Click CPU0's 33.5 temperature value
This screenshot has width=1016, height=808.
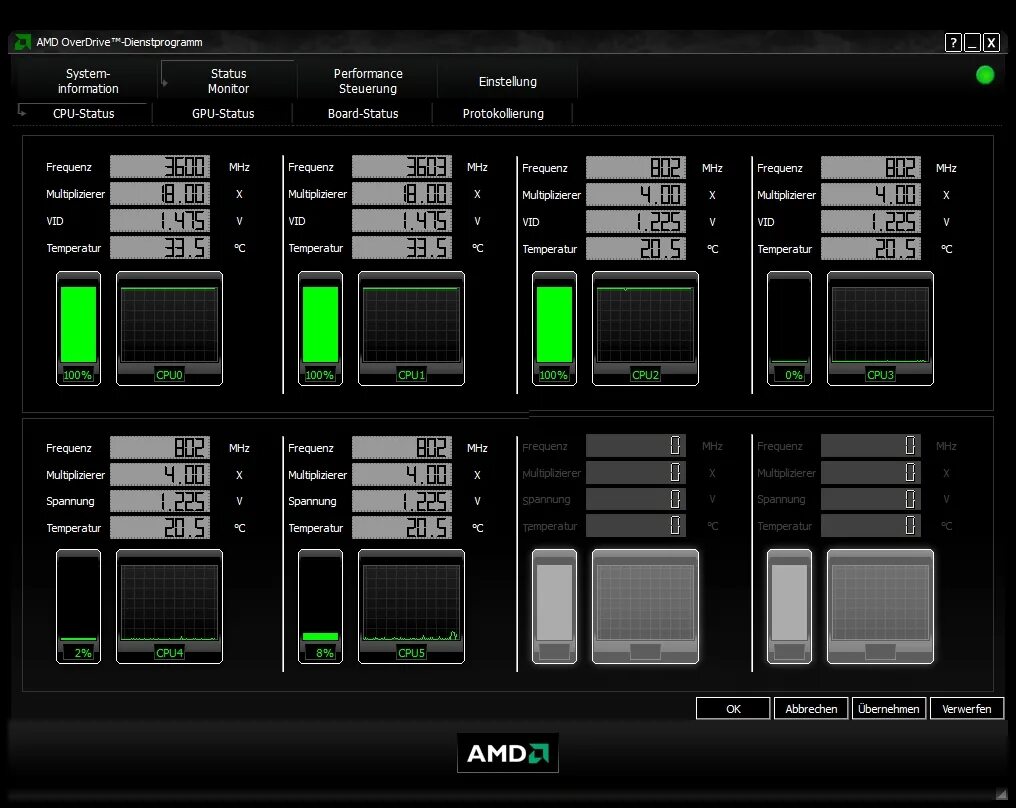pyautogui.click(x=160, y=248)
